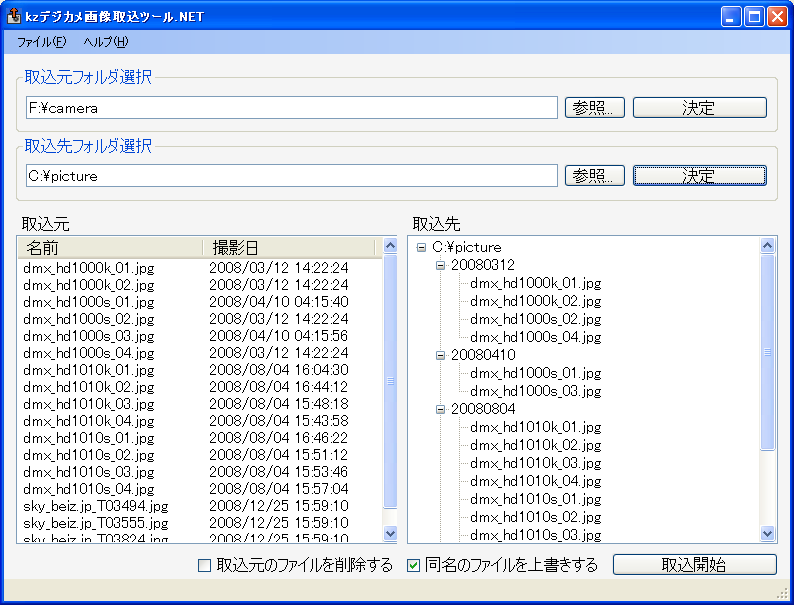Image resolution: width=794 pixels, height=605 pixels.
Task: Click source list scroll up arrow
Action: tap(390, 246)
